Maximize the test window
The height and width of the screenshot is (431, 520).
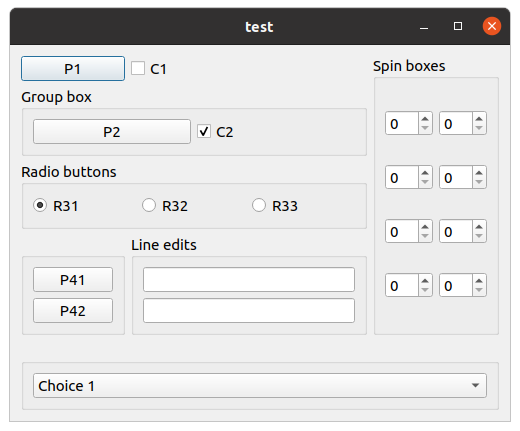(458, 26)
